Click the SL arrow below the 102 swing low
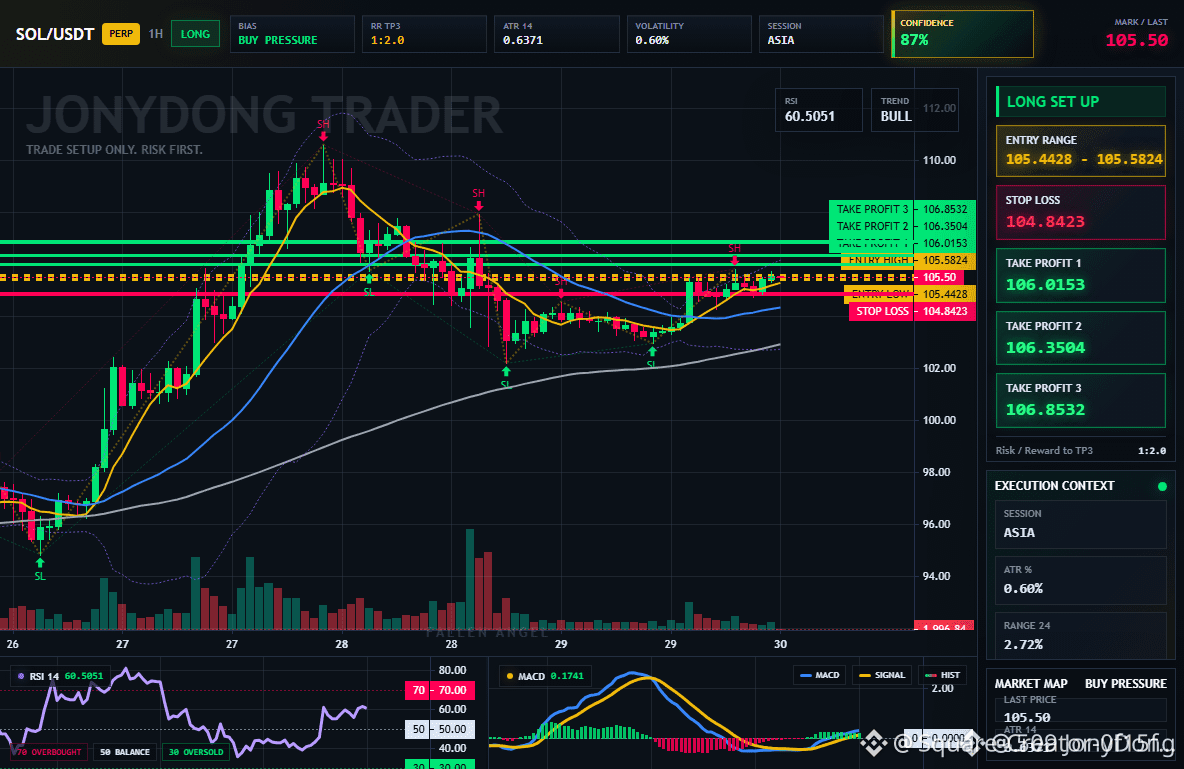Viewport: 1184px width, 769px height. click(x=506, y=371)
